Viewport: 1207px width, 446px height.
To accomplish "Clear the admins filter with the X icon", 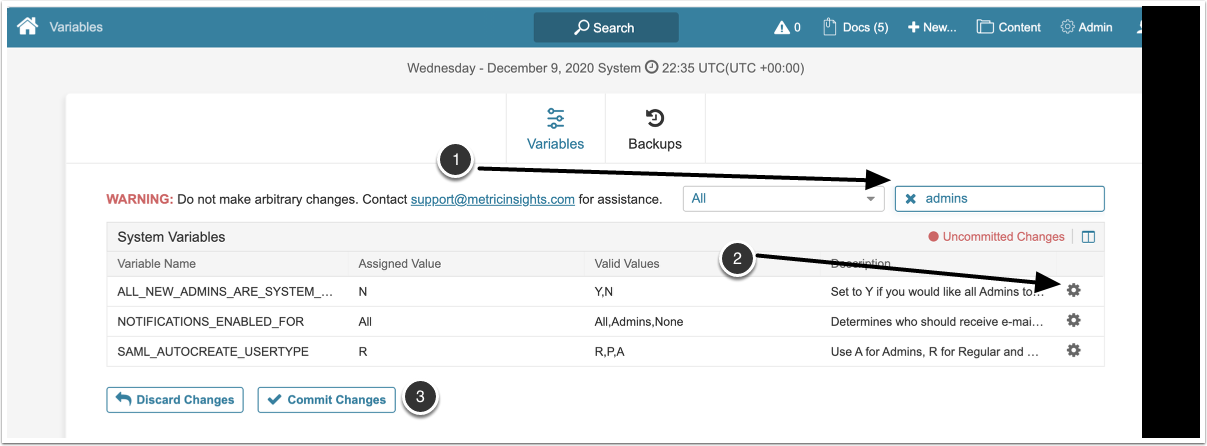I will (x=911, y=199).
